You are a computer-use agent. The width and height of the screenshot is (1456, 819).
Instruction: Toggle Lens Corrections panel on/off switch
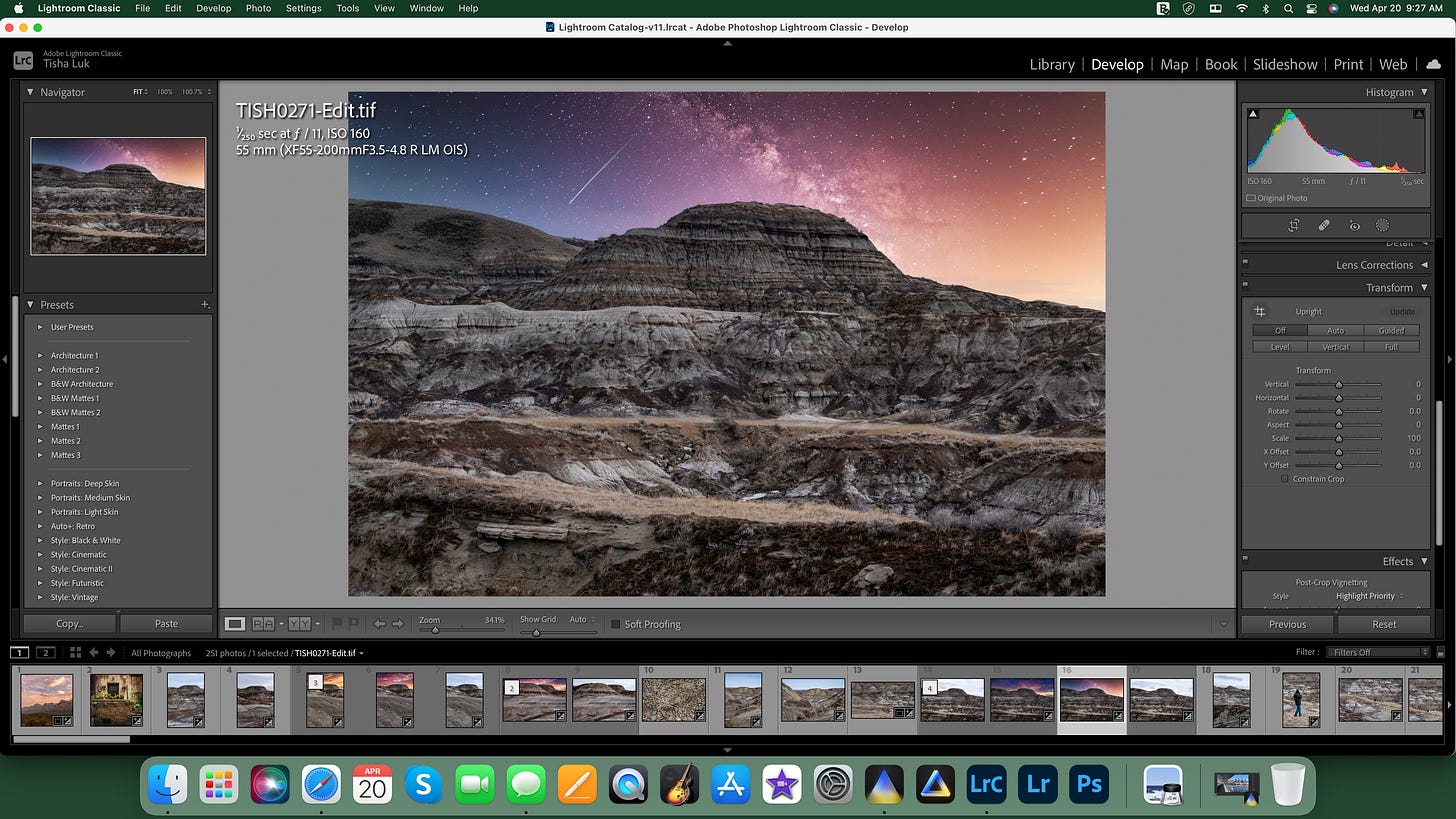click(1246, 265)
